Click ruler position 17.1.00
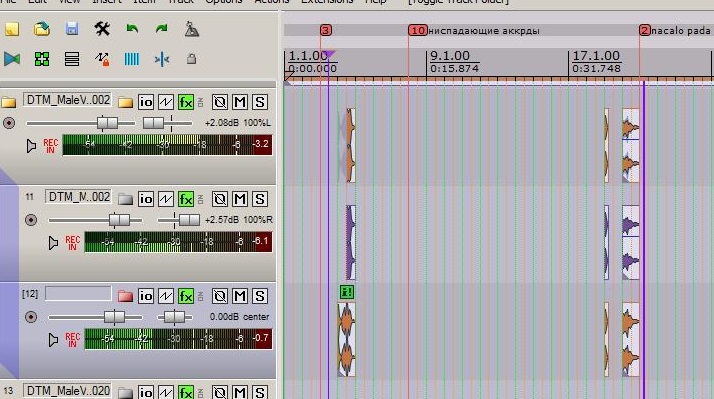This screenshot has height=399, width=714. point(596,56)
